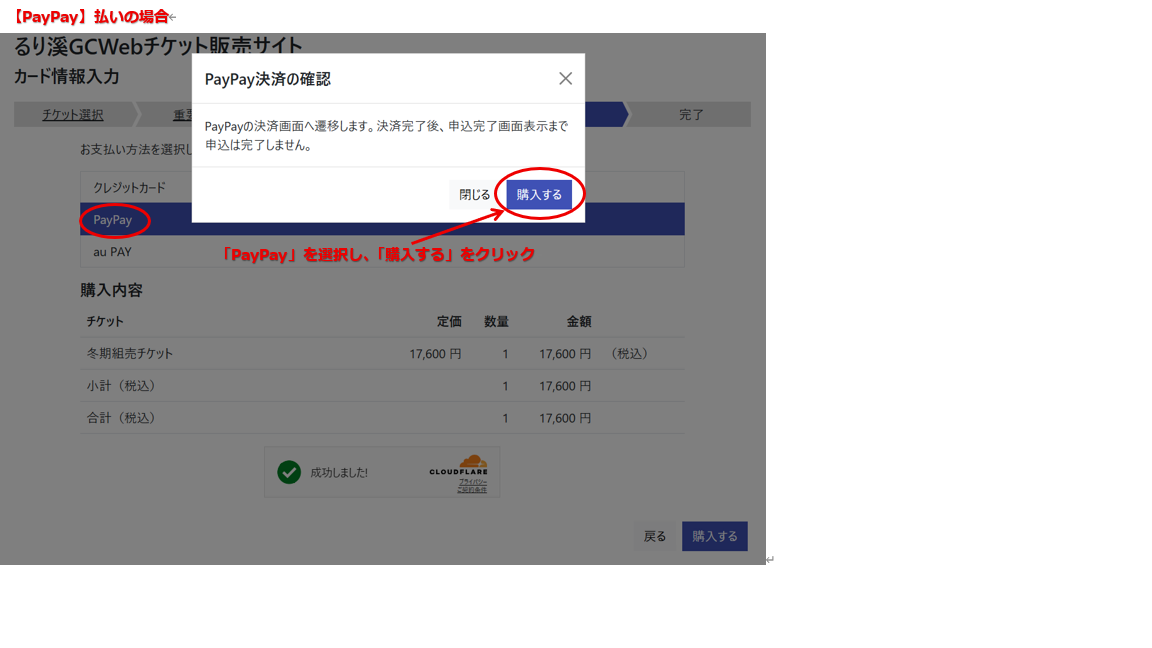This screenshot has width=1152, height=648.
Task: Open the partially hidden 重要 step link
Action: click(x=183, y=115)
